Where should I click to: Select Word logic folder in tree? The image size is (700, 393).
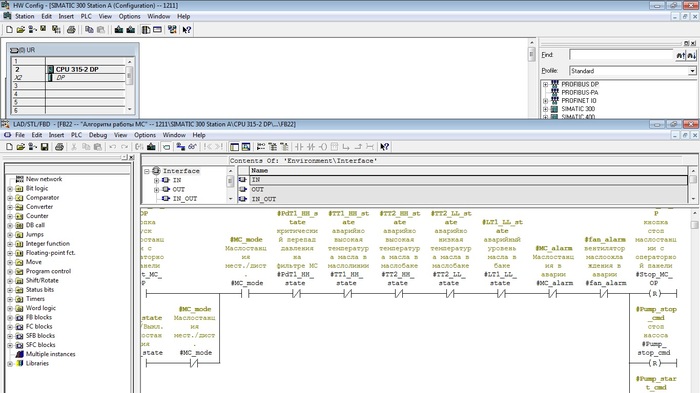pos(41,308)
